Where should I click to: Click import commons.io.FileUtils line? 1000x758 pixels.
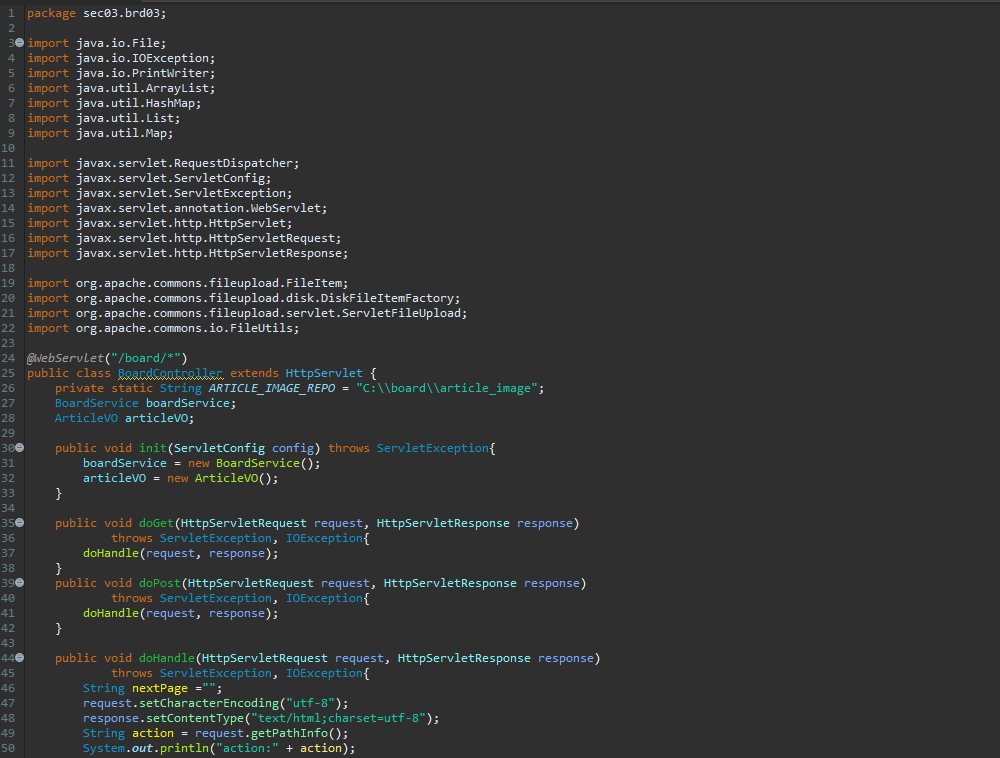163,328
